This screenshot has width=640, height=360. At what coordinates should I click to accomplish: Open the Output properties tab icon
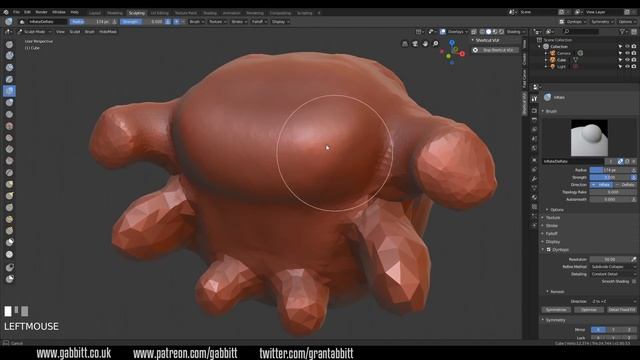point(534,120)
